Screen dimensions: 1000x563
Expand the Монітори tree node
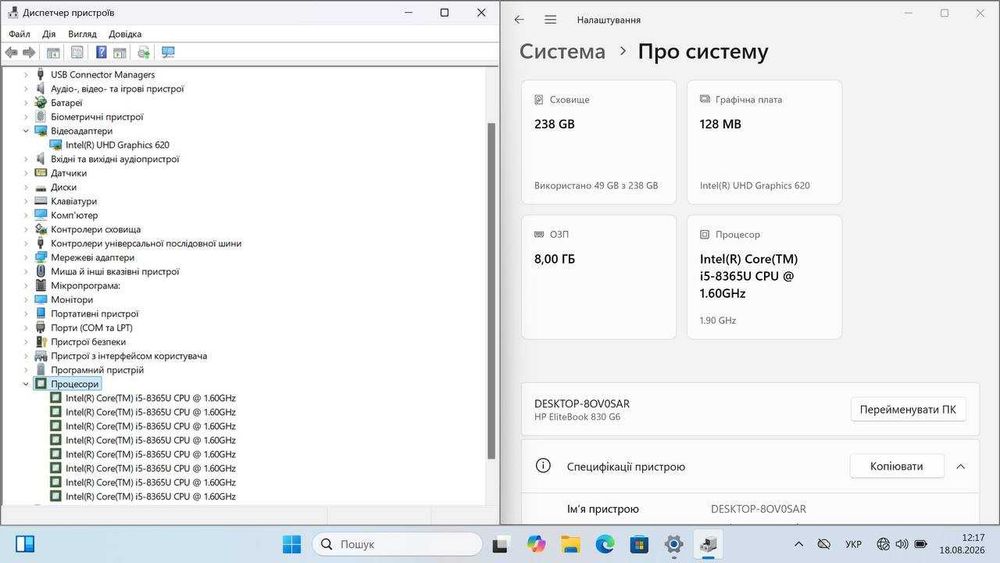(x=26, y=300)
